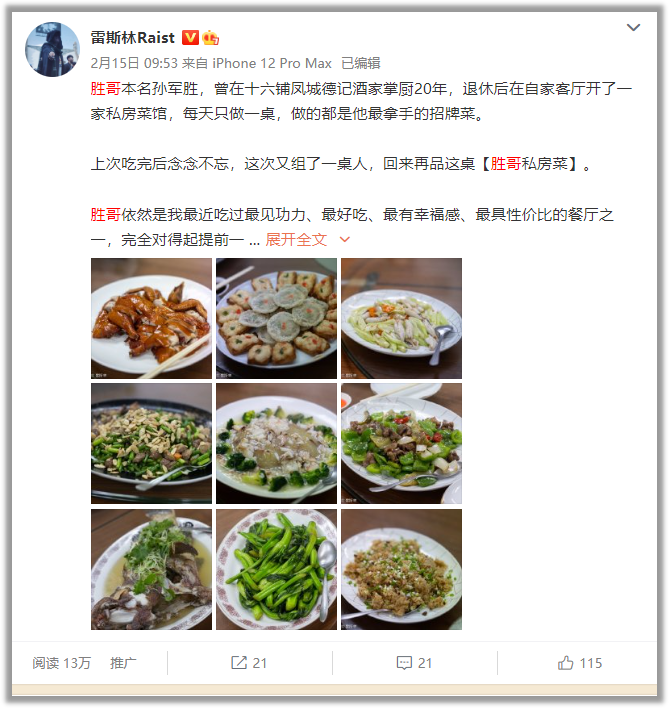The width and height of the screenshot is (670, 709).
Task: Click the 2月15日 09:53 timestamp
Action: (134, 63)
